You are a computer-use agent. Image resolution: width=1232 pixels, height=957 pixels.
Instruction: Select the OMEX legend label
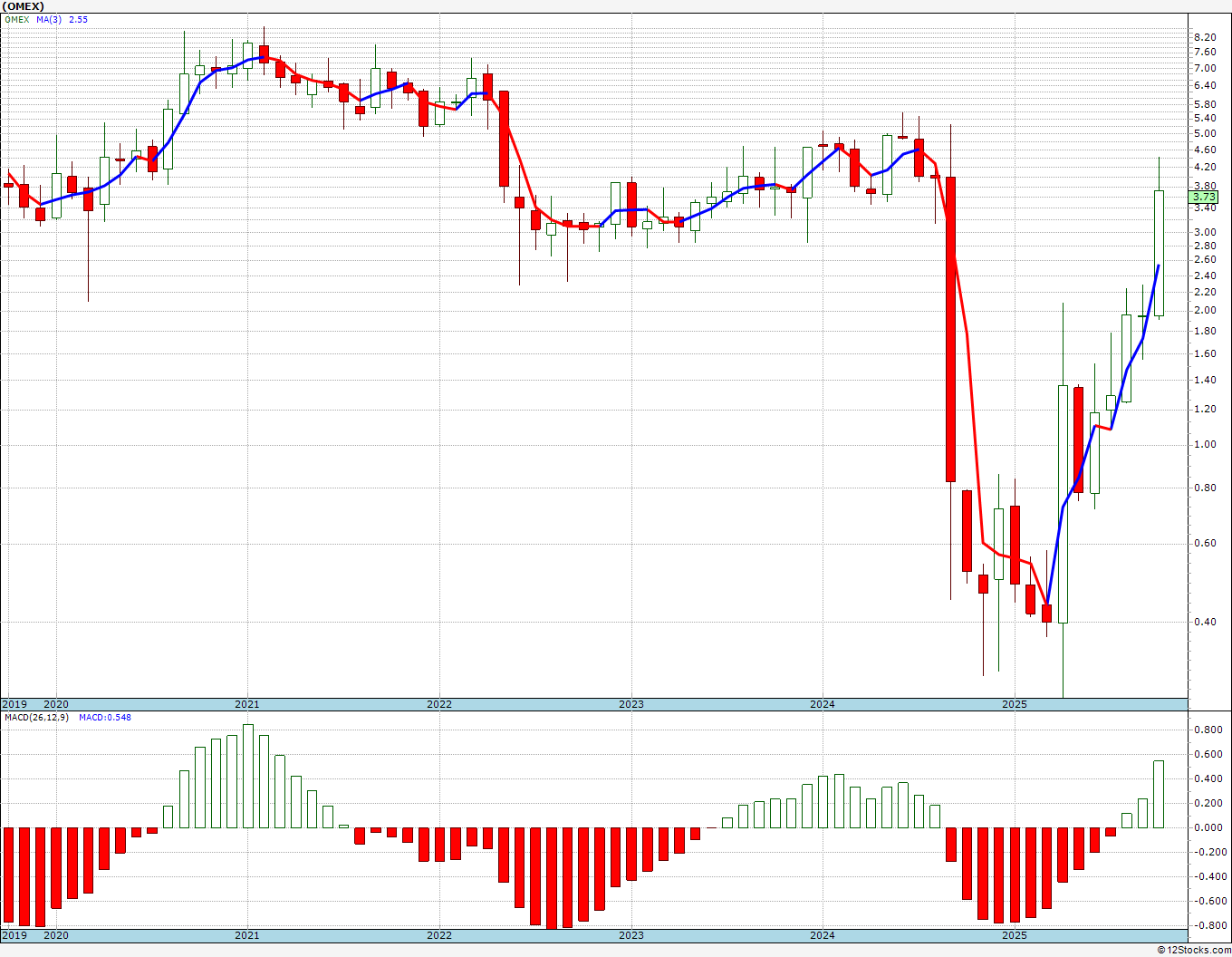pyautogui.click(x=17, y=19)
